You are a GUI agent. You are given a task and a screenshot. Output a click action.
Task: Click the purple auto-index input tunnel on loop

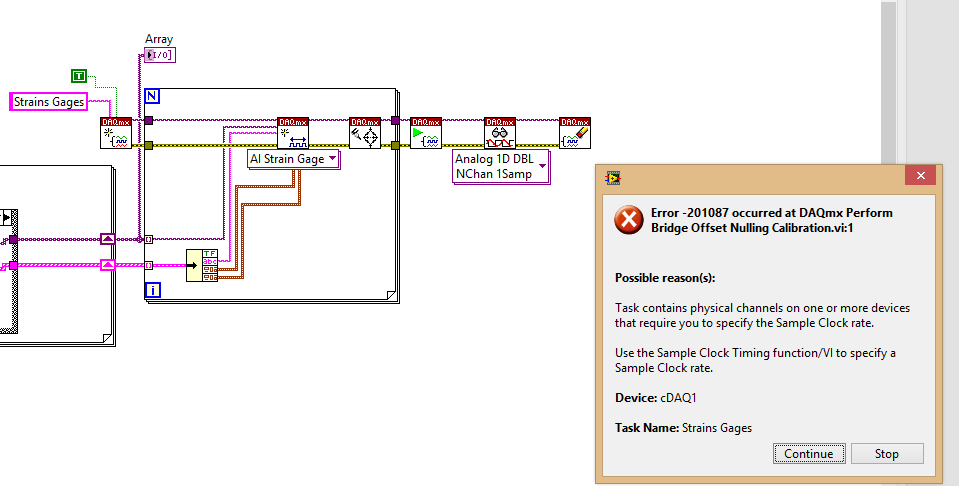(149, 240)
